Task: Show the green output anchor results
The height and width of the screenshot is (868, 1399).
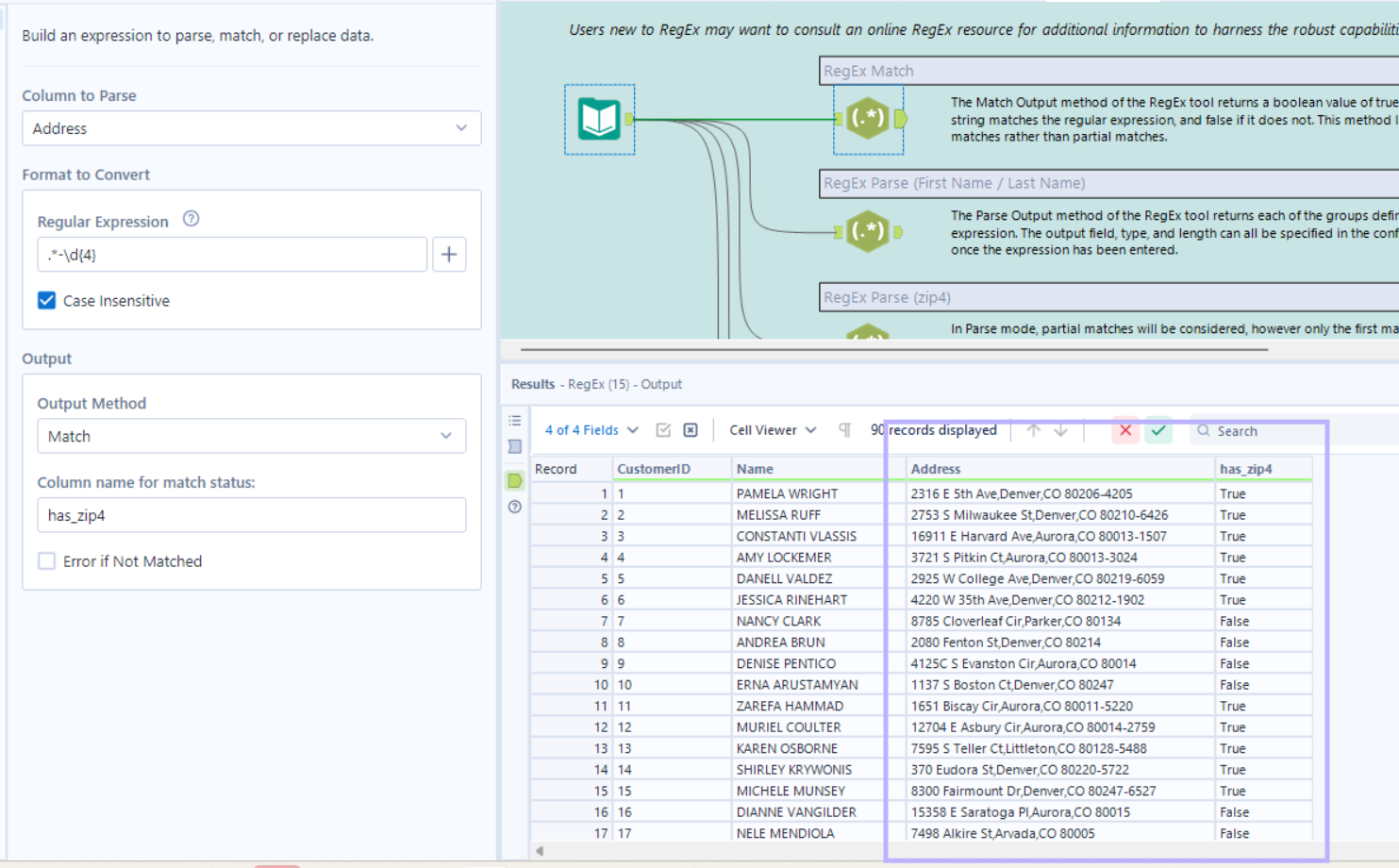Action: (x=515, y=481)
